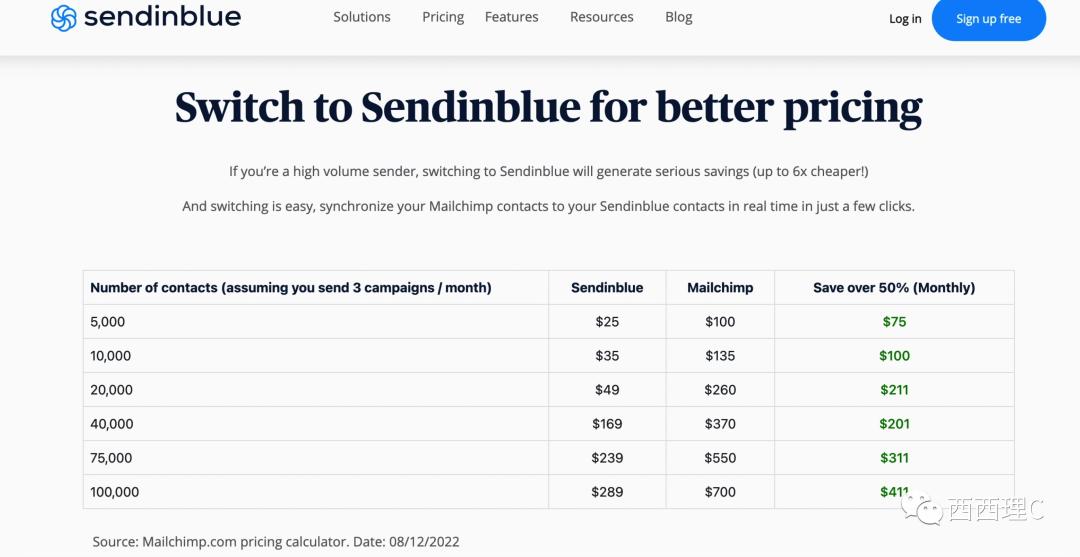This screenshot has width=1080, height=557.
Task: Click the Number of contacts header
Action: [x=290, y=288]
